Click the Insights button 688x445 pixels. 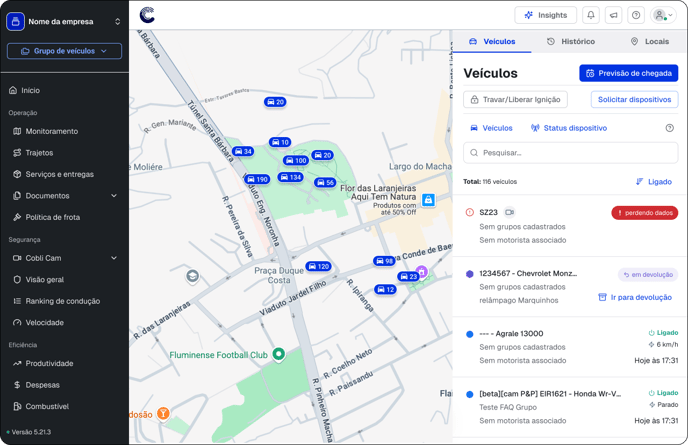(546, 15)
